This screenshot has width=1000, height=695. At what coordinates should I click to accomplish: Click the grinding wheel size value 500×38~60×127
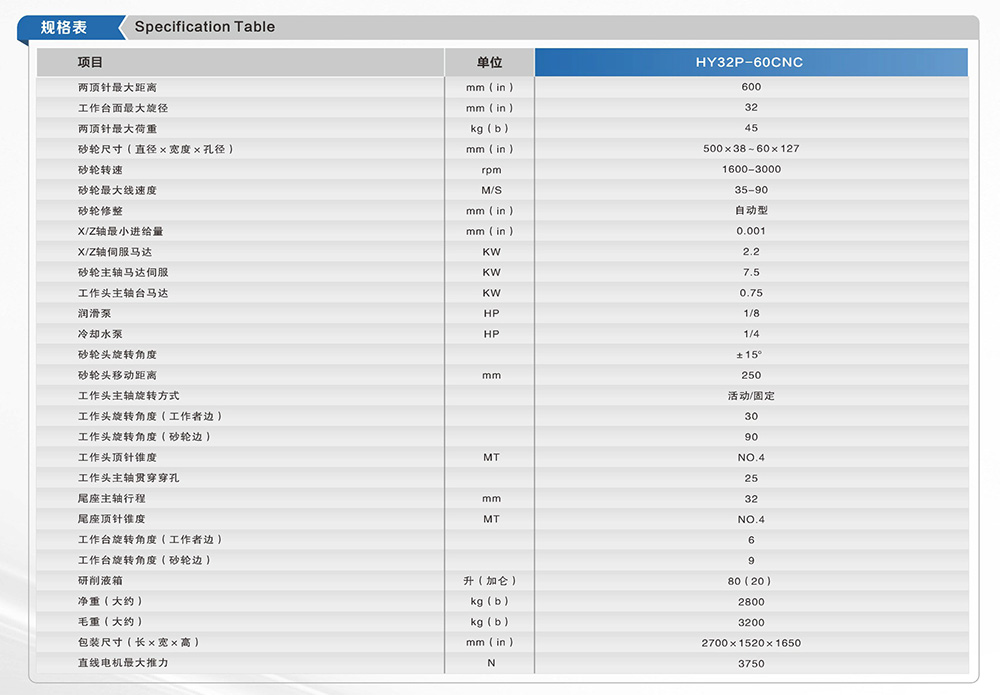click(x=751, y=149)
